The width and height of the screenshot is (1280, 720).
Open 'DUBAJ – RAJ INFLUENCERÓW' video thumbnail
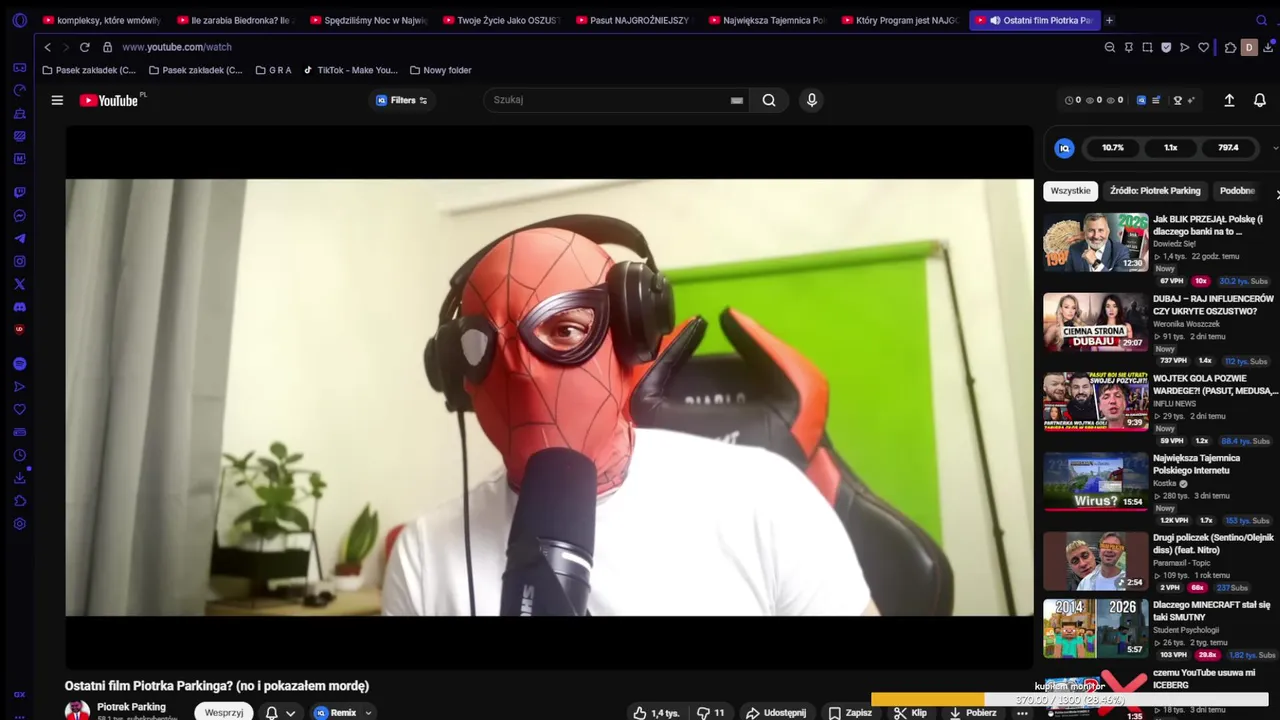click(x=1096, y=322)
